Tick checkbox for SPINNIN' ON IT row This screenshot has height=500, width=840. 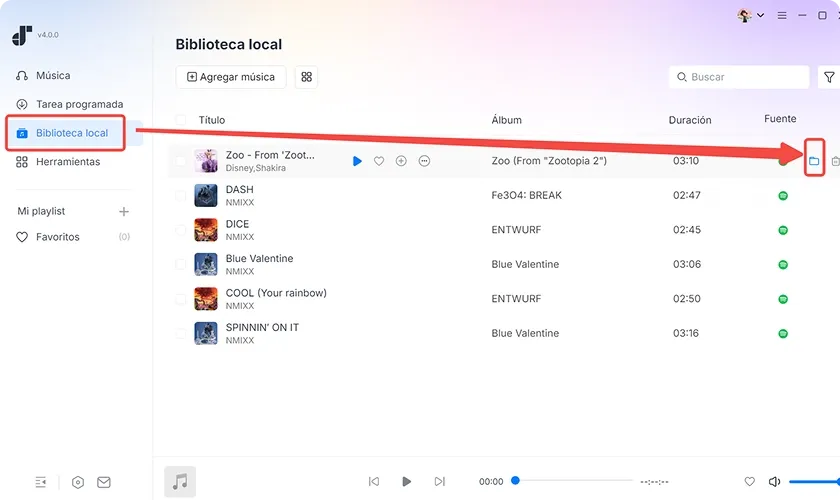pos(181,333)
